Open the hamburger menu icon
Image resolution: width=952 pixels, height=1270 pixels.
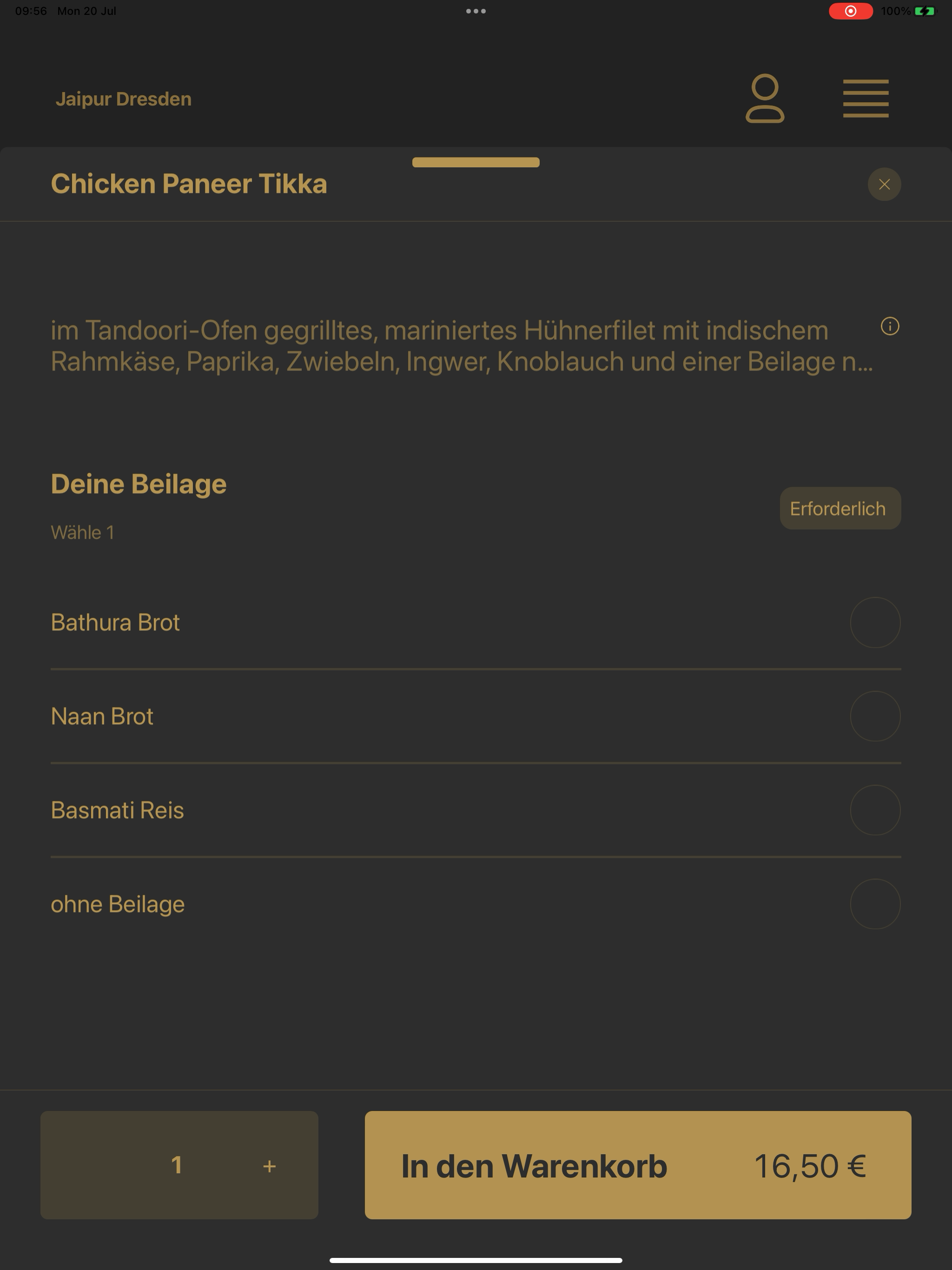click(x=865, y=98)
